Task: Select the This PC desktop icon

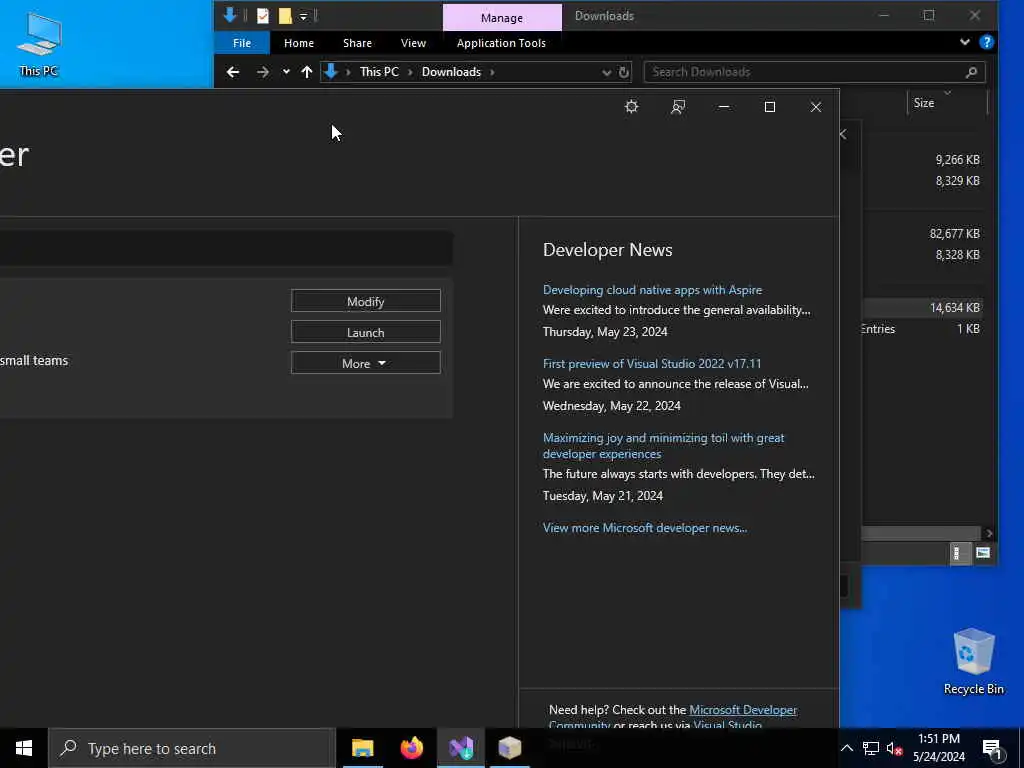Action: [39, 44]
